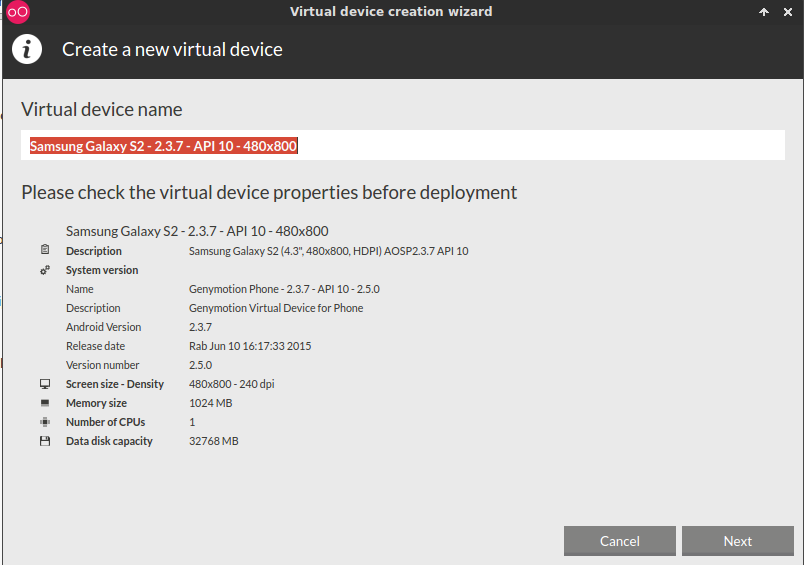Click the 'Create a new virtual device' heading
804x565 pixels.
coord(172,50)
